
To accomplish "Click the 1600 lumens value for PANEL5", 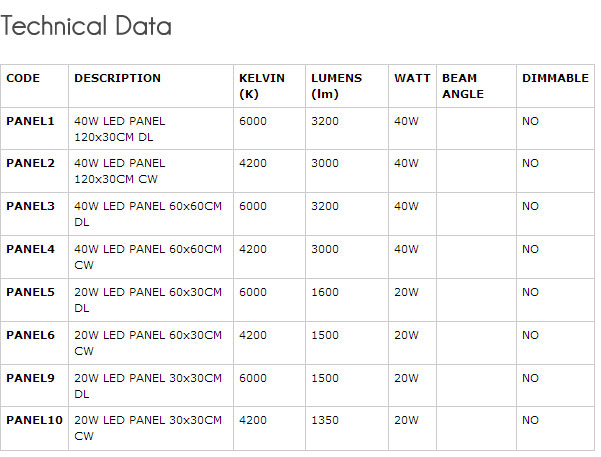I will tap(325, 292).
